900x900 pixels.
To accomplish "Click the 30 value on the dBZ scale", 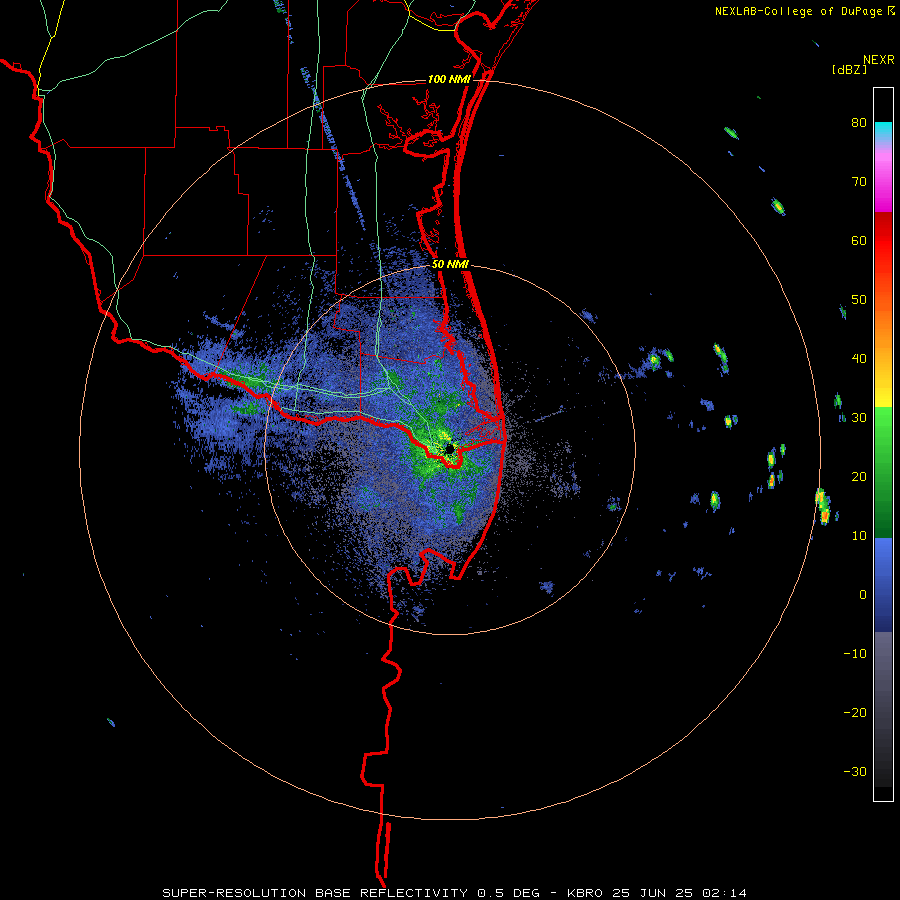I will pos(859,417).
